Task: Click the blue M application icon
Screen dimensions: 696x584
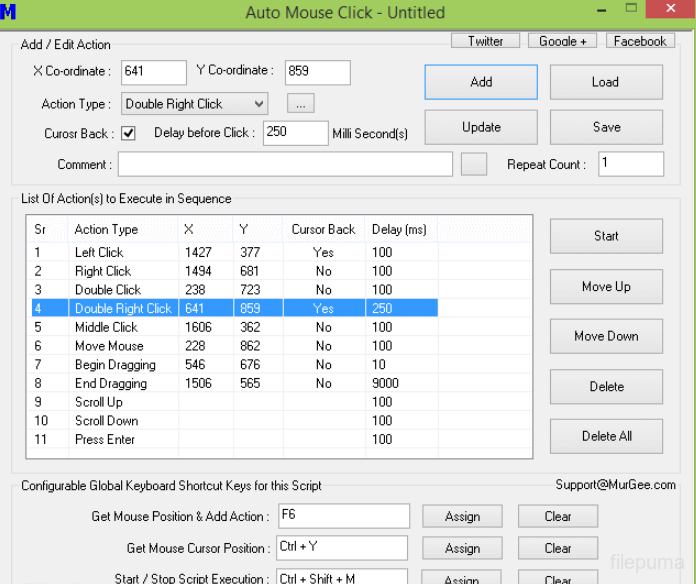Action: pyautogui.click(x=9, y=13)
